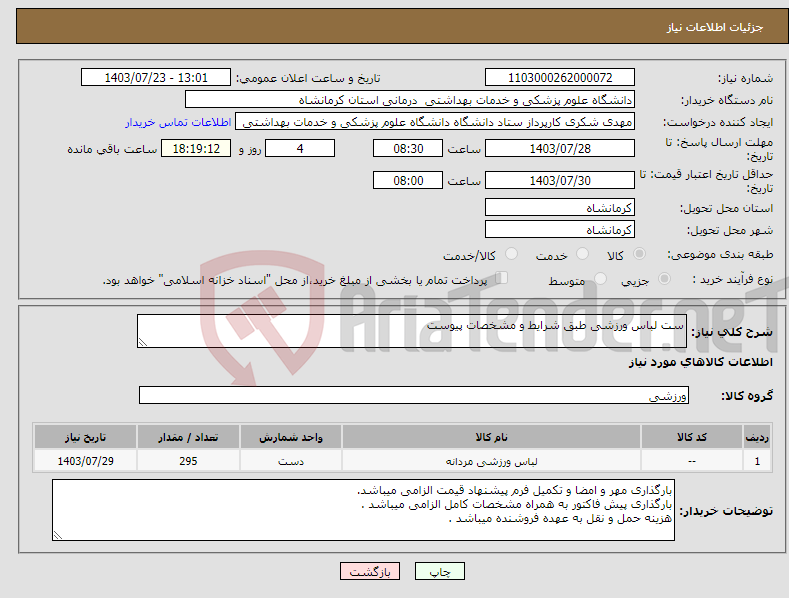Click the need date cell 1403/07/29
This screenshot has width=789, height=598.
coord(86,461)
